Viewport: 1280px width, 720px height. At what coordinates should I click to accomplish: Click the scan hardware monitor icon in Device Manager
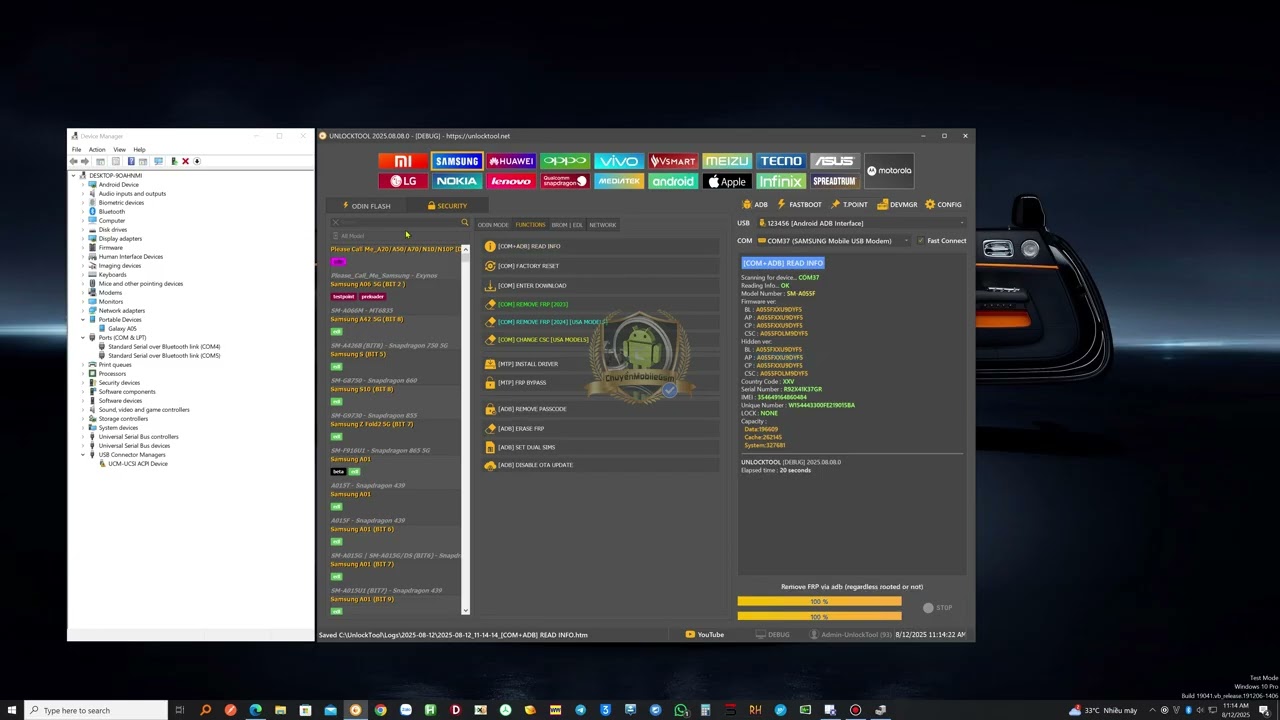coord(158,161)
